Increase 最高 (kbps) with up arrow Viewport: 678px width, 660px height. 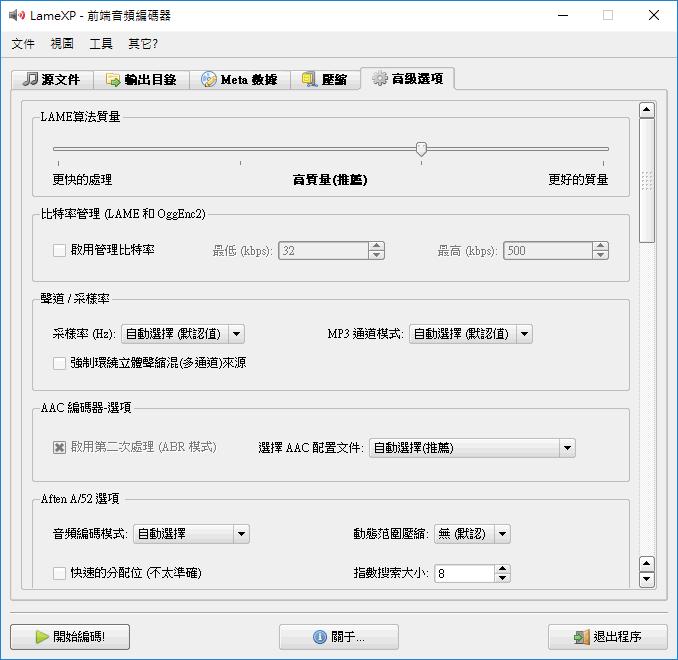601,246
